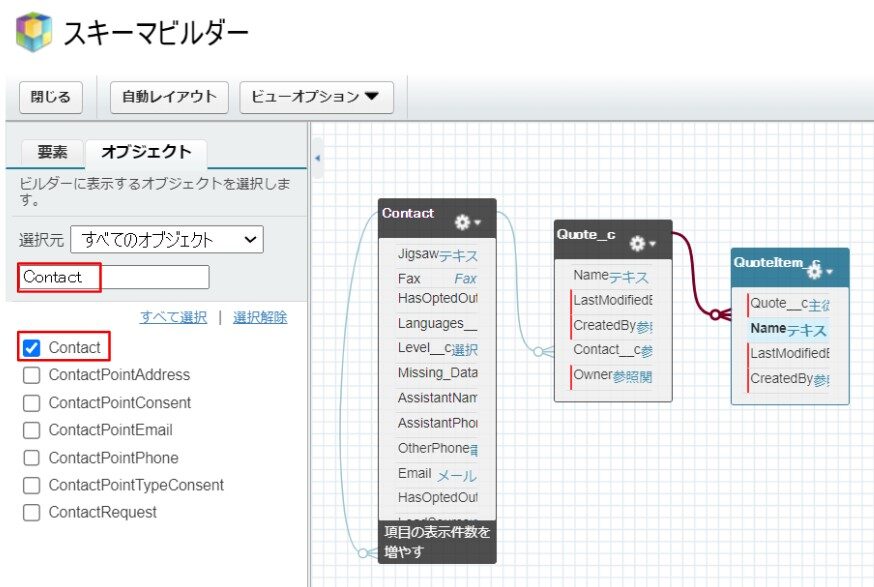Click the Jigsaw field in Contact
874x587 pixels.
(x=437, y=254)
